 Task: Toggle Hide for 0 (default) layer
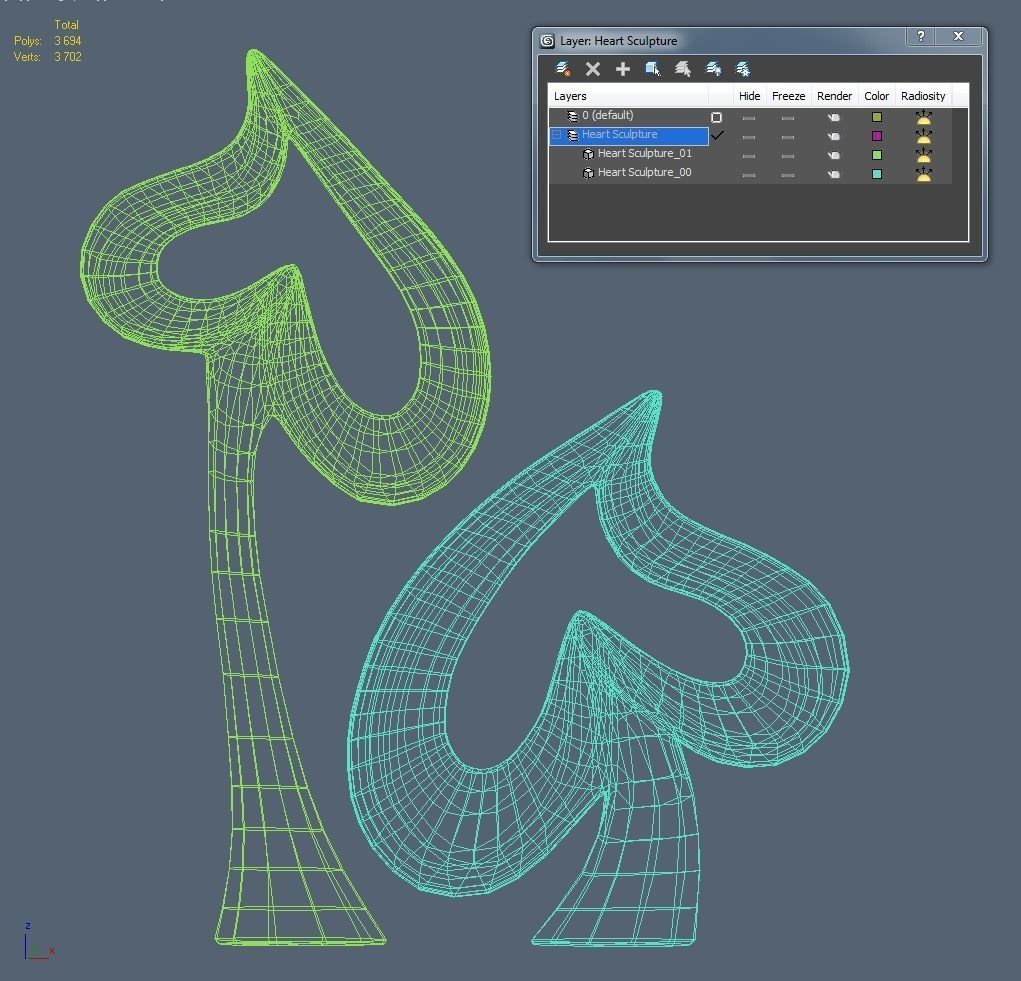click(x=749, y=118)
